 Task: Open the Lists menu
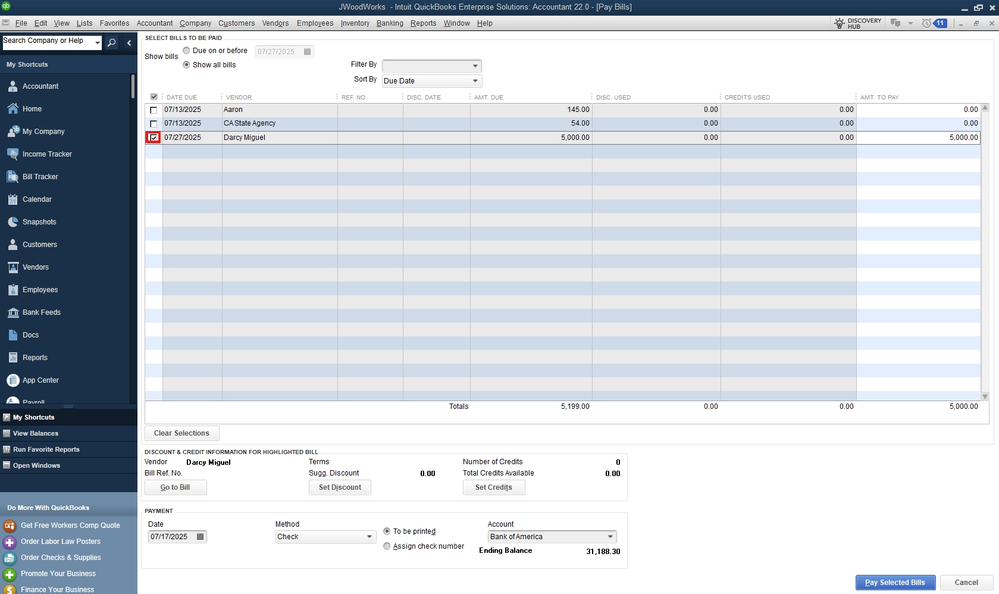point(84,23)
